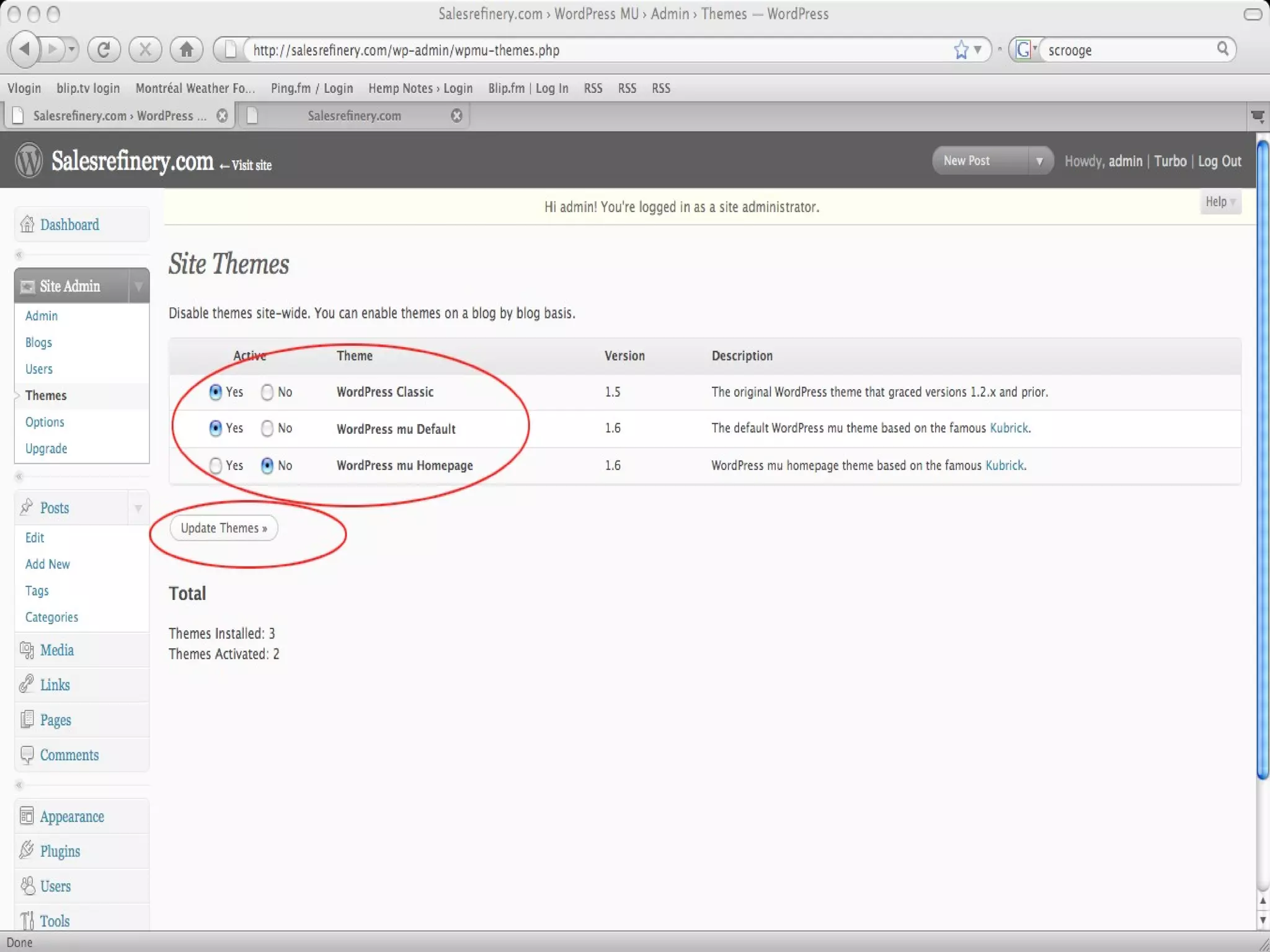The width and height of the screenshot is (1270, 952).
Task: Close the second Salesrefinery.com tab
Action: pyautogui.click(x=456, y=116)
